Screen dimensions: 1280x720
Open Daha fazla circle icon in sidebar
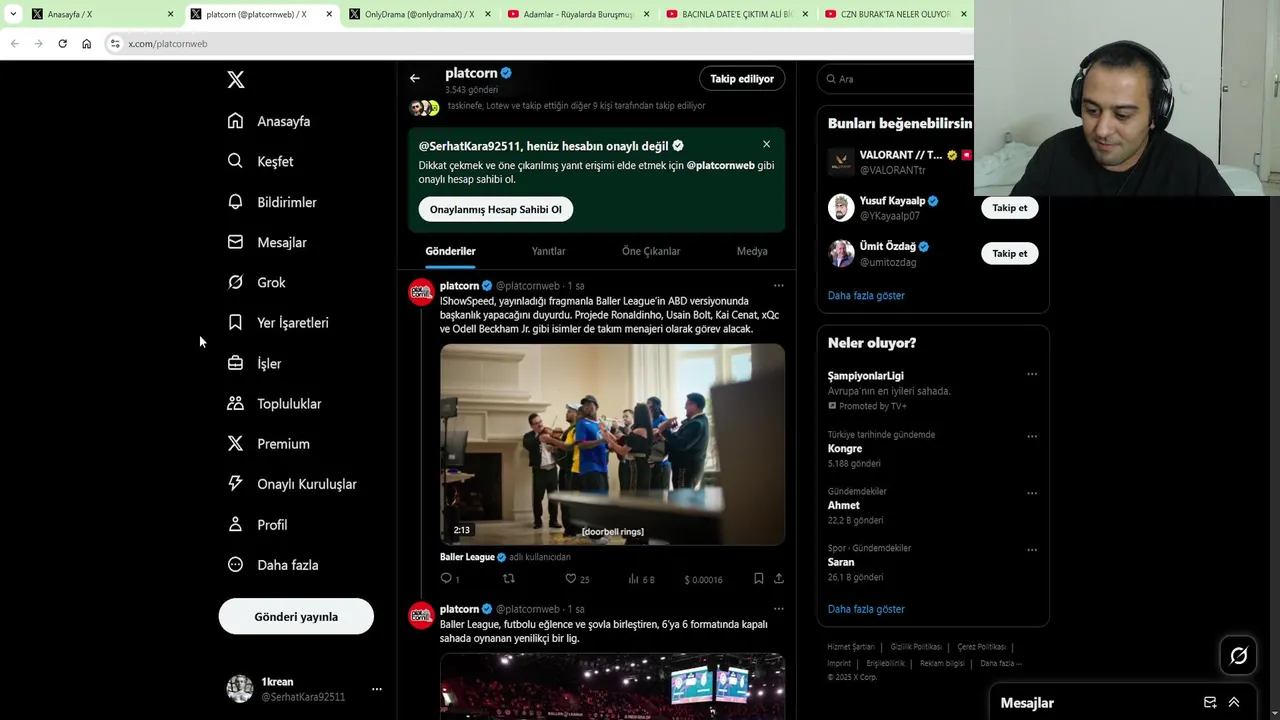[x=235, y=564]
